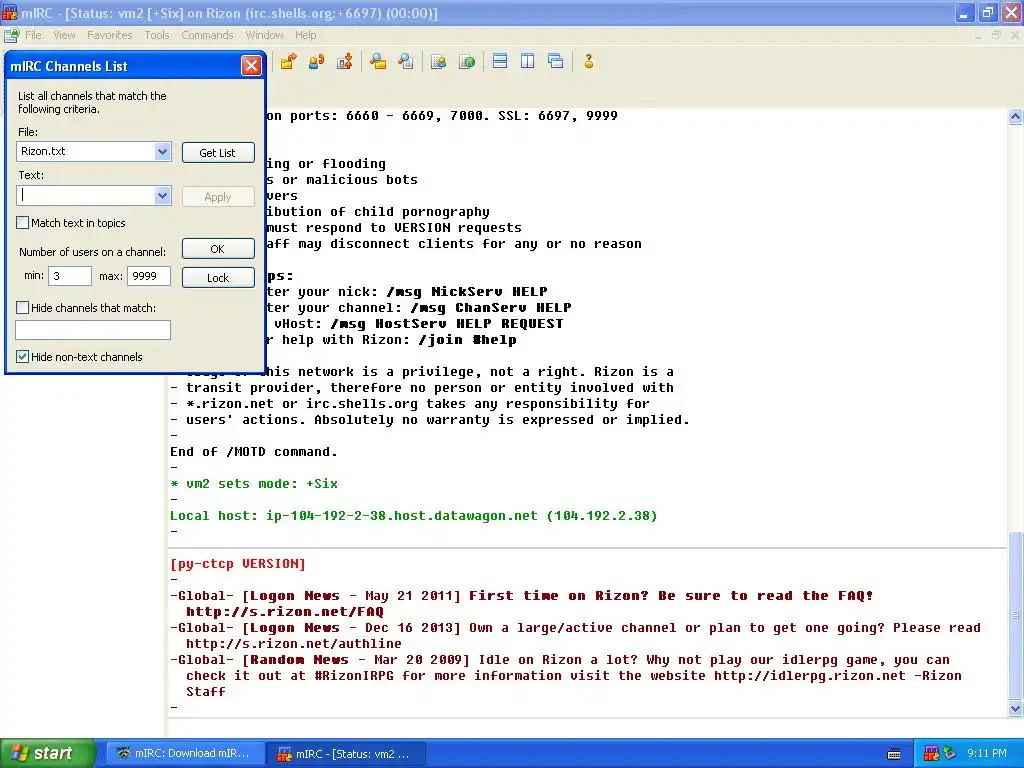The height and width of the screenshot is (768, 1024).
Task: Click the Send File toolbar icon
Action: pyautogui.click(x=288, y=61)
